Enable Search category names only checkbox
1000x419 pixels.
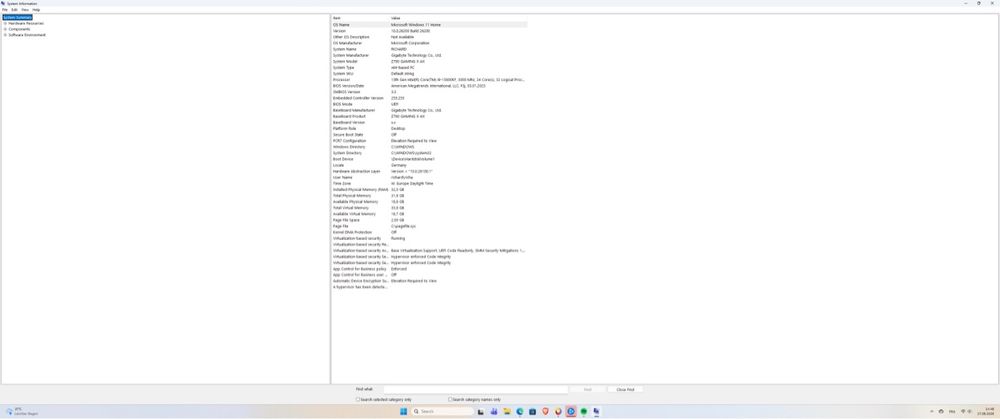[x=450, y=399]
